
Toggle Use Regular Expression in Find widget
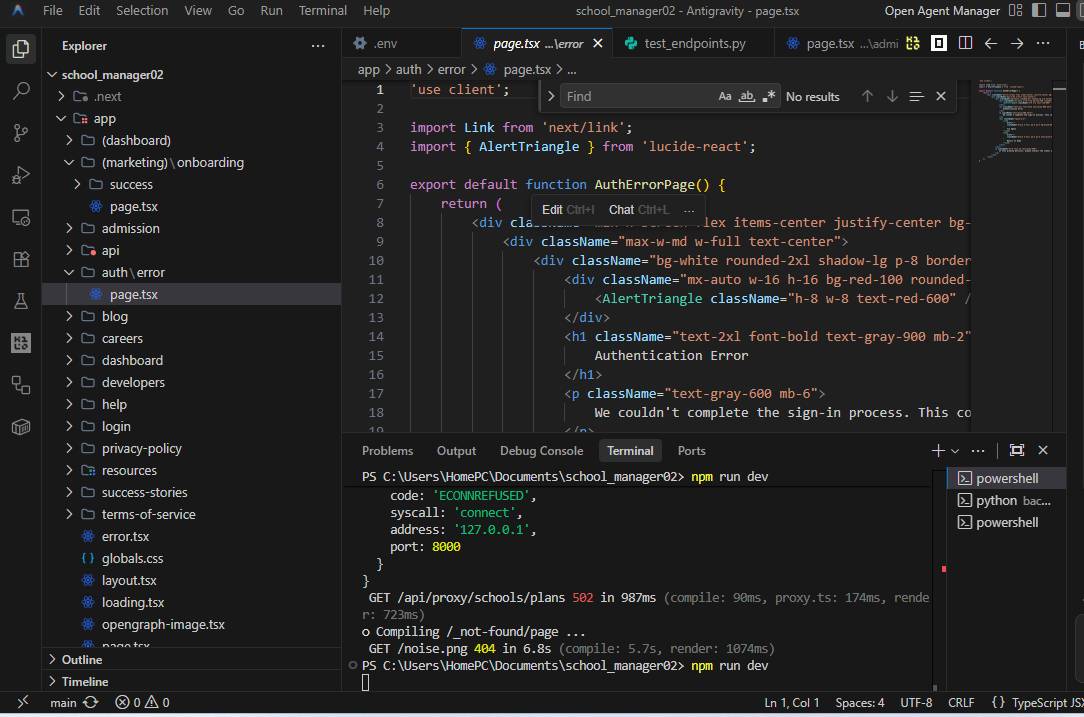click(768, 96)
